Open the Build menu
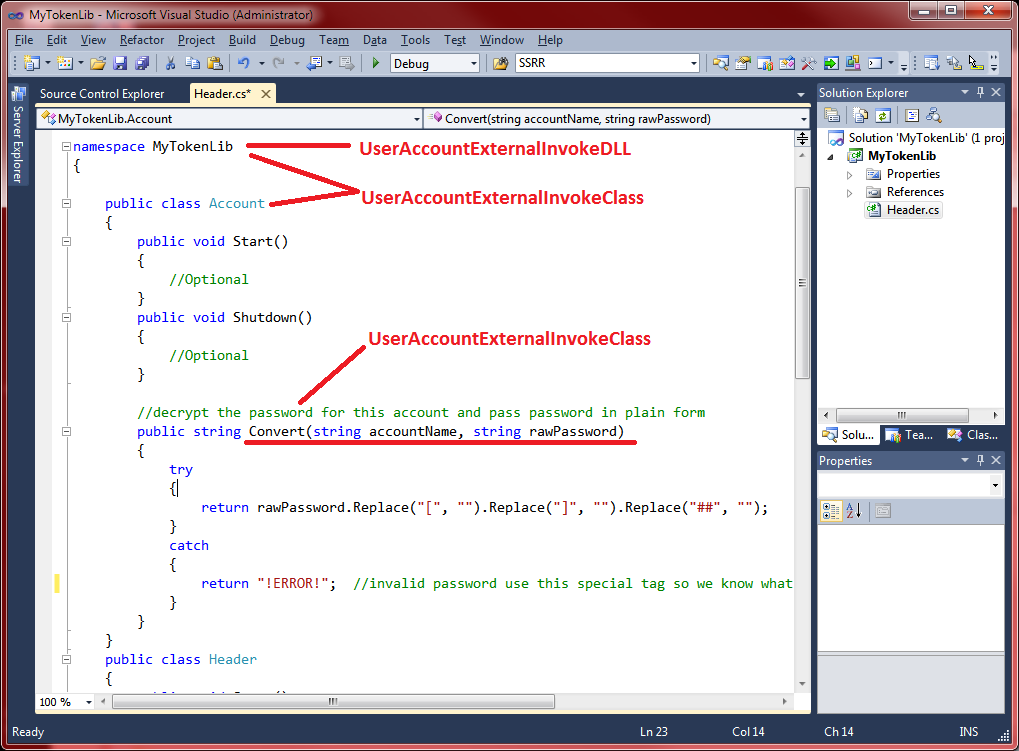 click(242, 40)
